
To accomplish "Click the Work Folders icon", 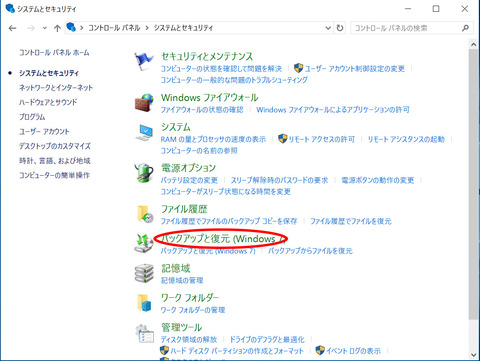I will pos(144,303).
